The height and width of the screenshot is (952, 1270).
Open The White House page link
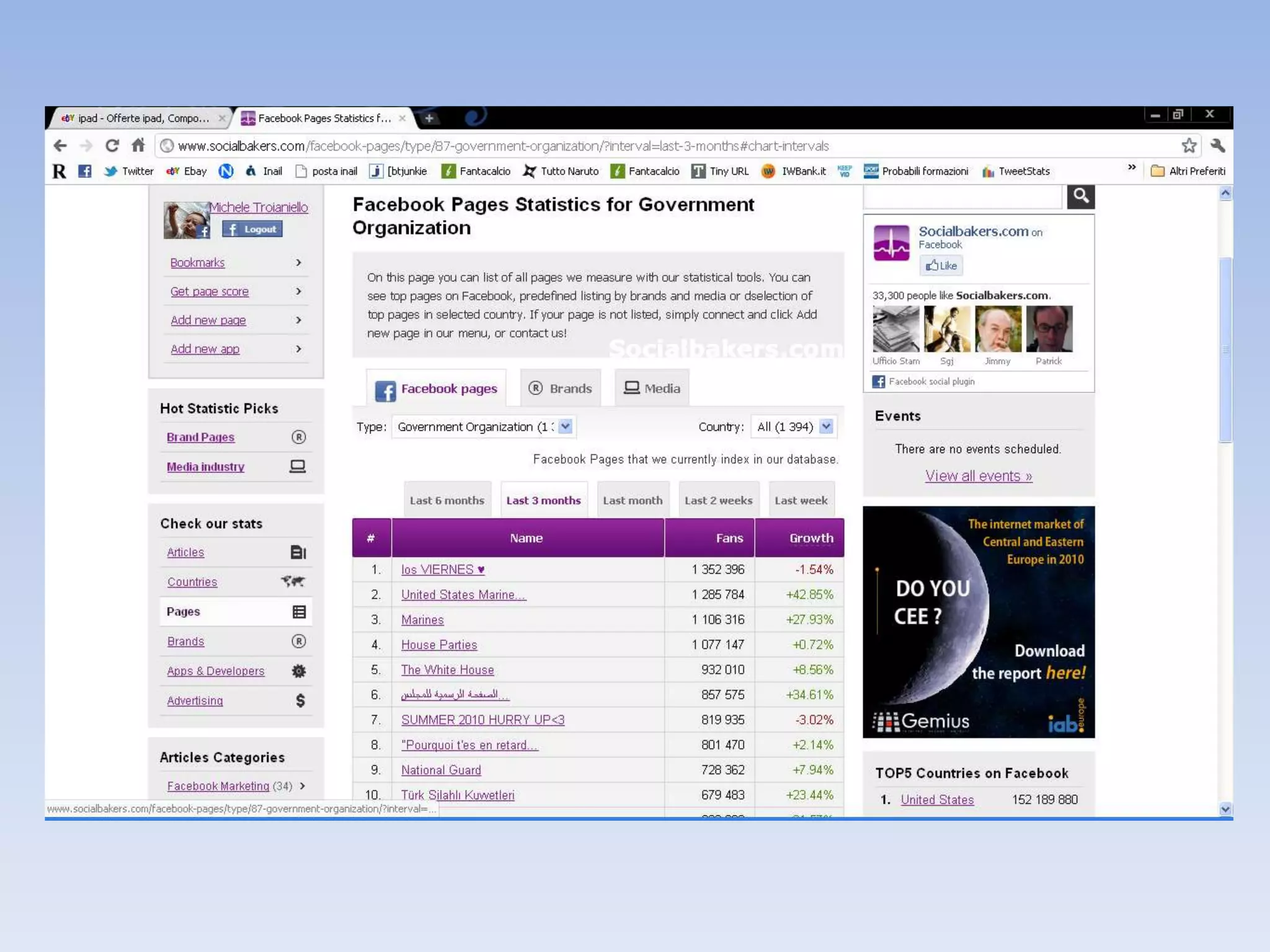[x=447, y=670]
